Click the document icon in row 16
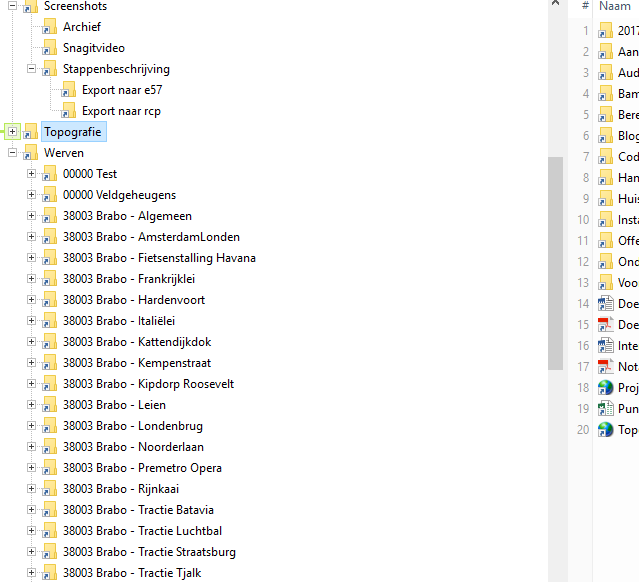 (x=605, y=345)
